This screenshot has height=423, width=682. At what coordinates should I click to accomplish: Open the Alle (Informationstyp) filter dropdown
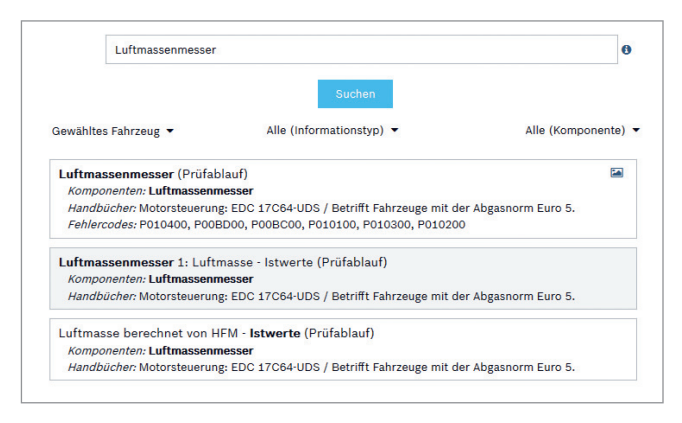click(x=332, y=130)
